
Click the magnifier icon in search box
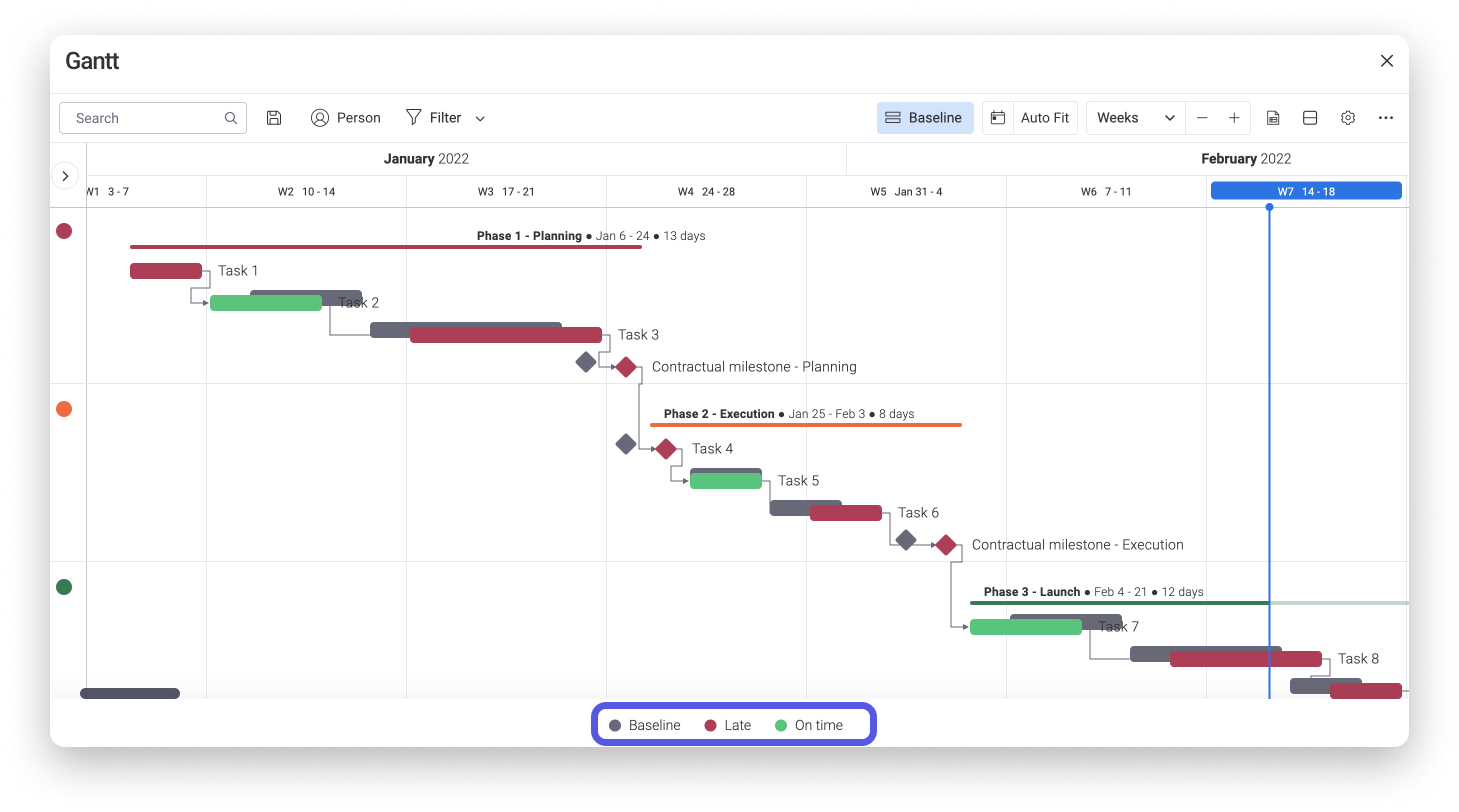pyautogui.click(x=231, y=118)
